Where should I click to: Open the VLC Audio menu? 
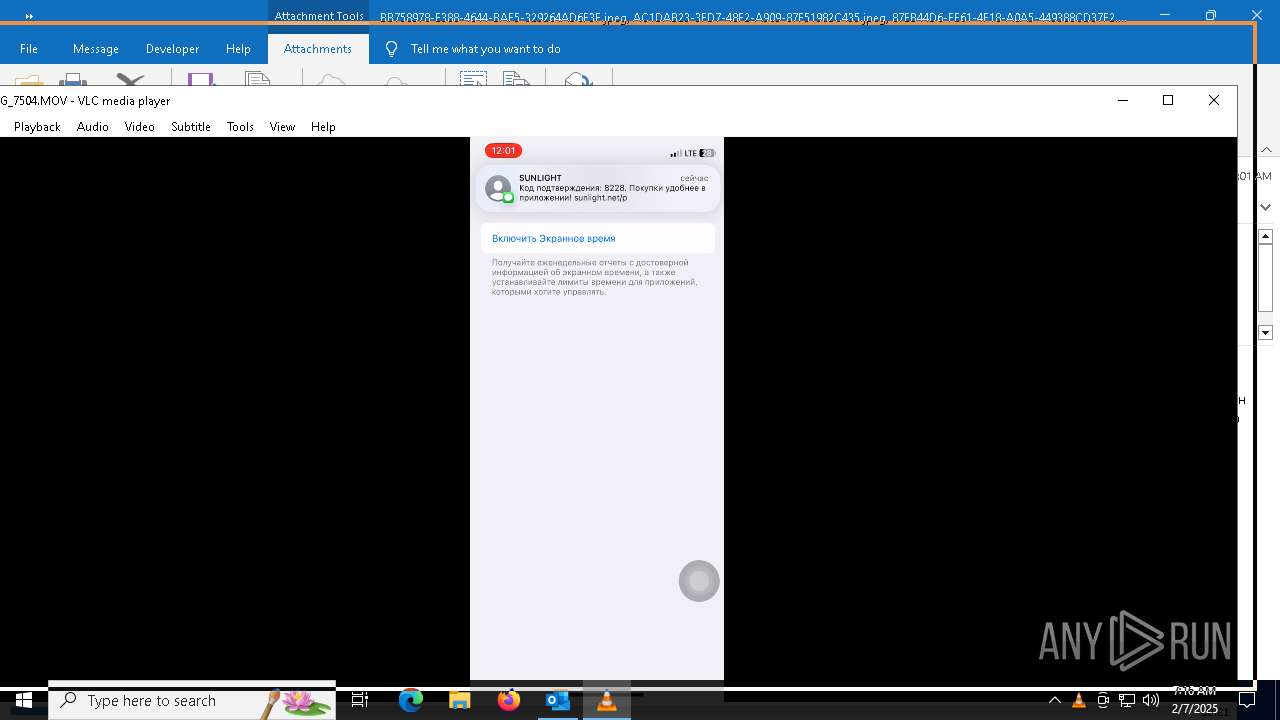(x=92, y=127)
